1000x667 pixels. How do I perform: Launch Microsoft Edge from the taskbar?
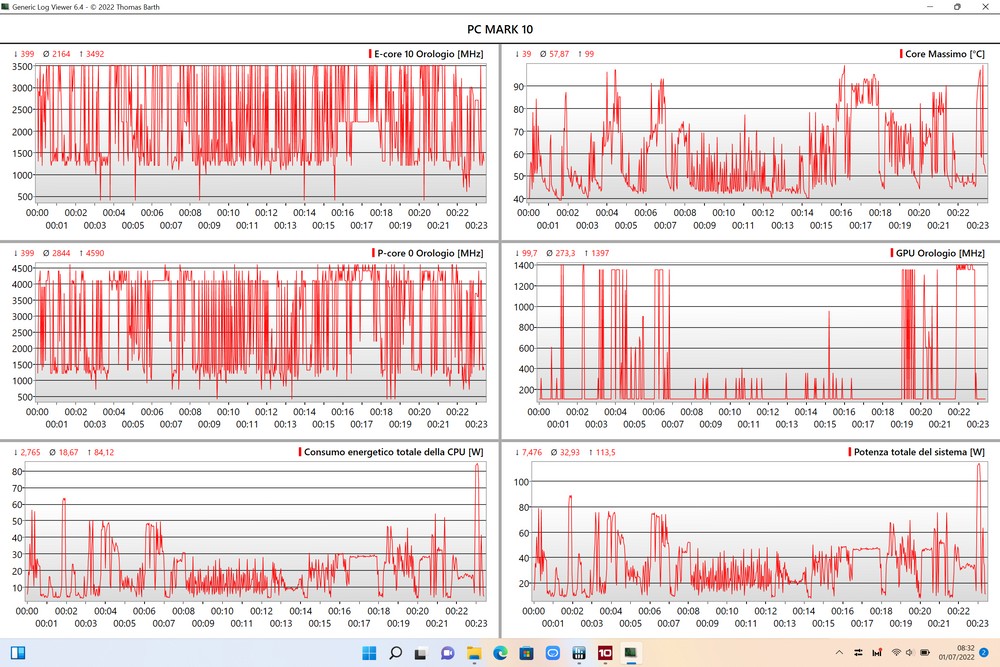(500, 653)
